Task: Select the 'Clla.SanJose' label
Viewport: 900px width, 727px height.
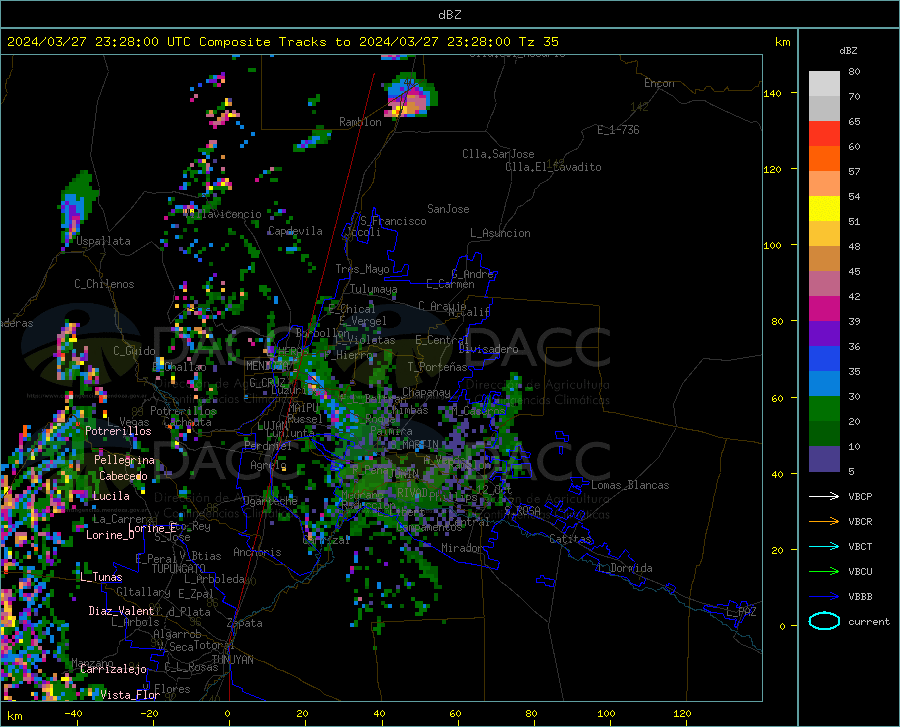Action: [498, 154]
